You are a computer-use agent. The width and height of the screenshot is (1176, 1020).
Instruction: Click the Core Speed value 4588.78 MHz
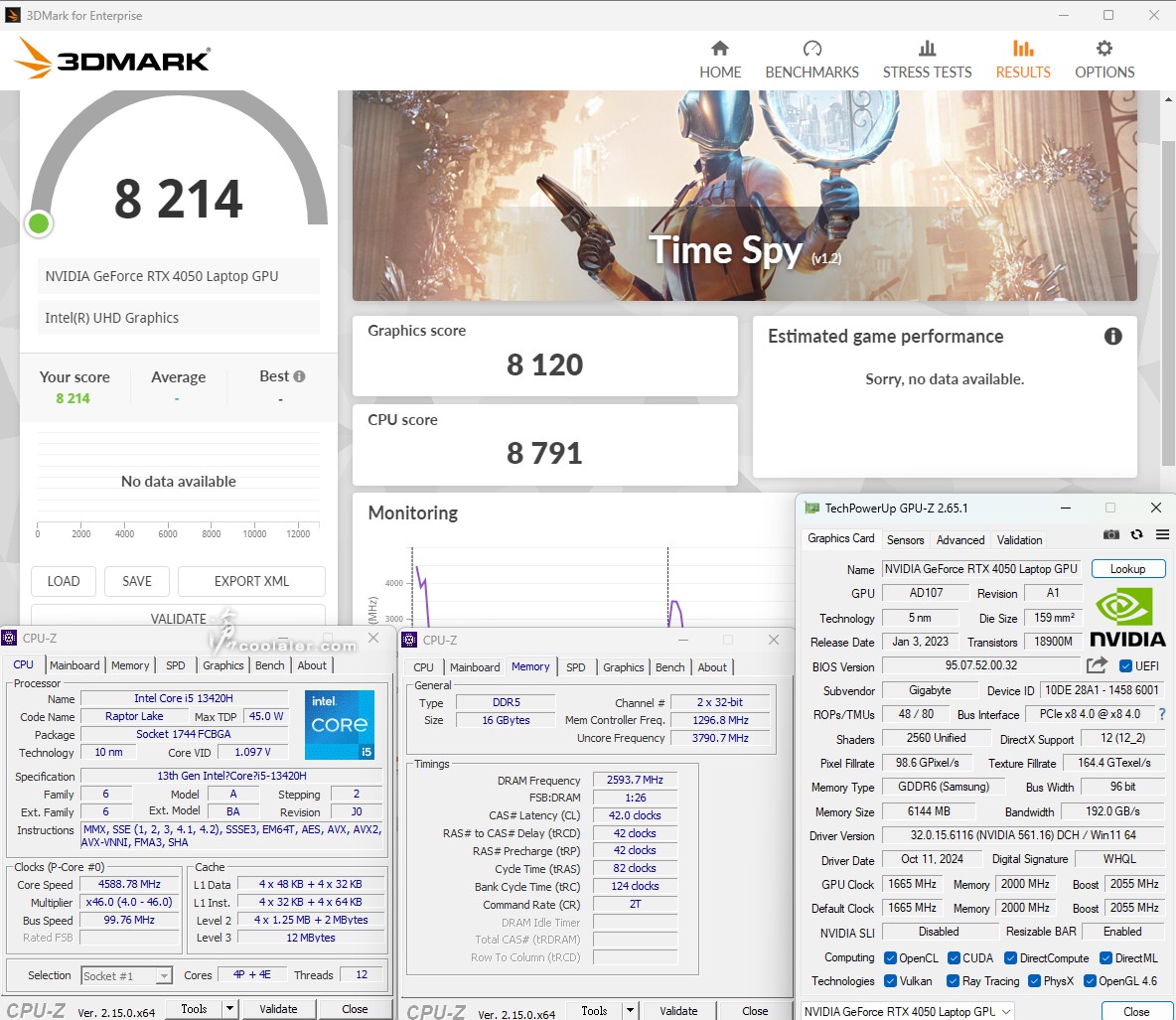click(129, 884)
